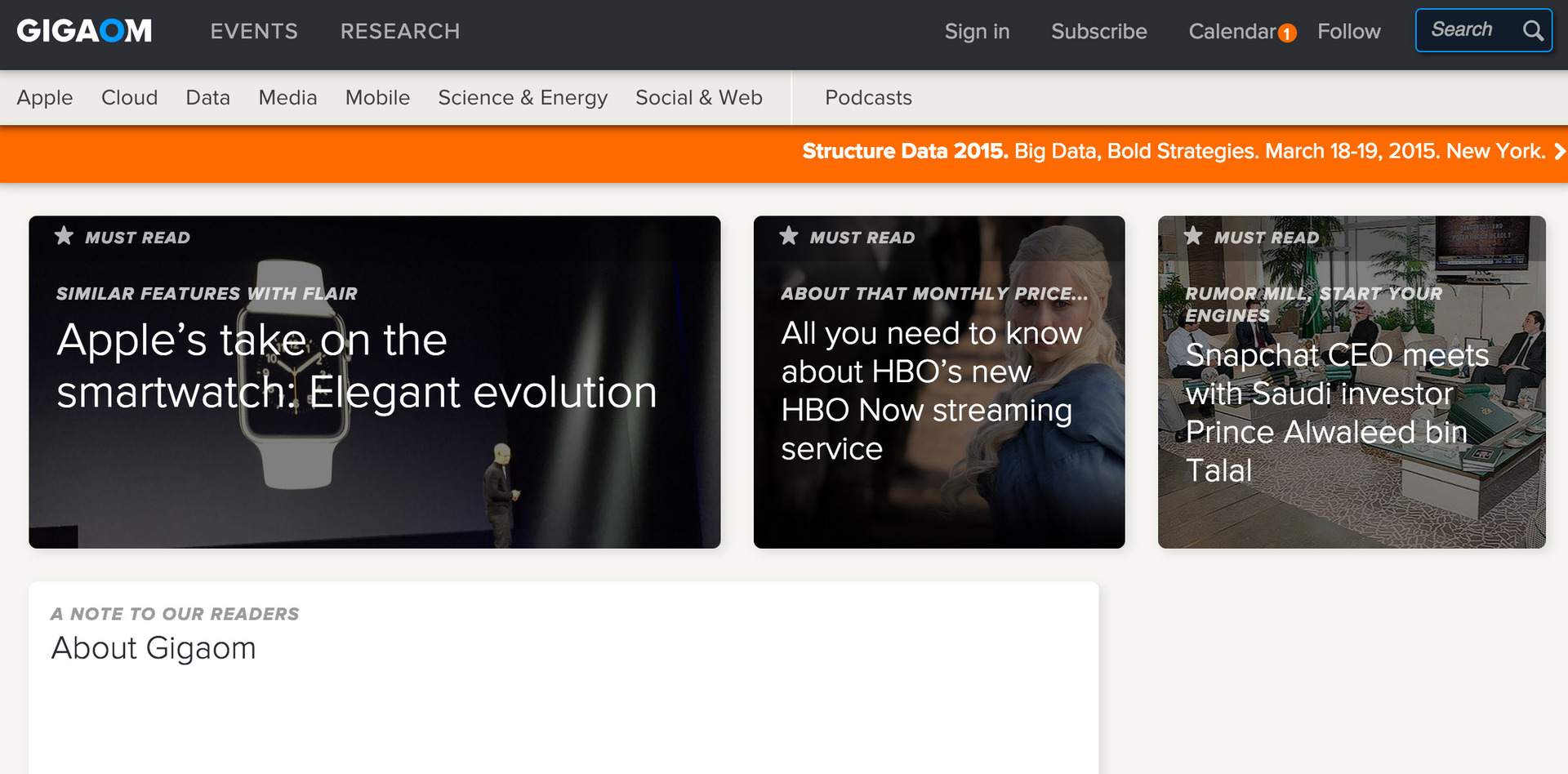Image resolution: width=1568 pixels, height=774 pixels.
Task: Open the Events menu
Action: coord(254,31)
